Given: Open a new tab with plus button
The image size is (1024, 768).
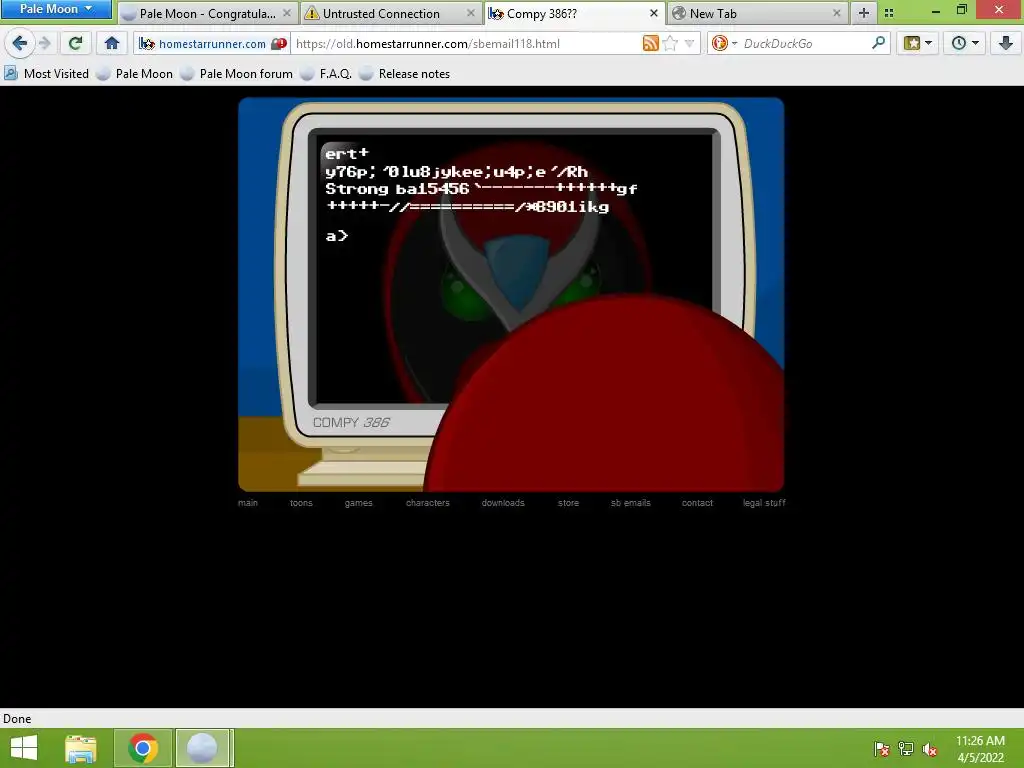Looking at the screenshot, I should [863, 13].
